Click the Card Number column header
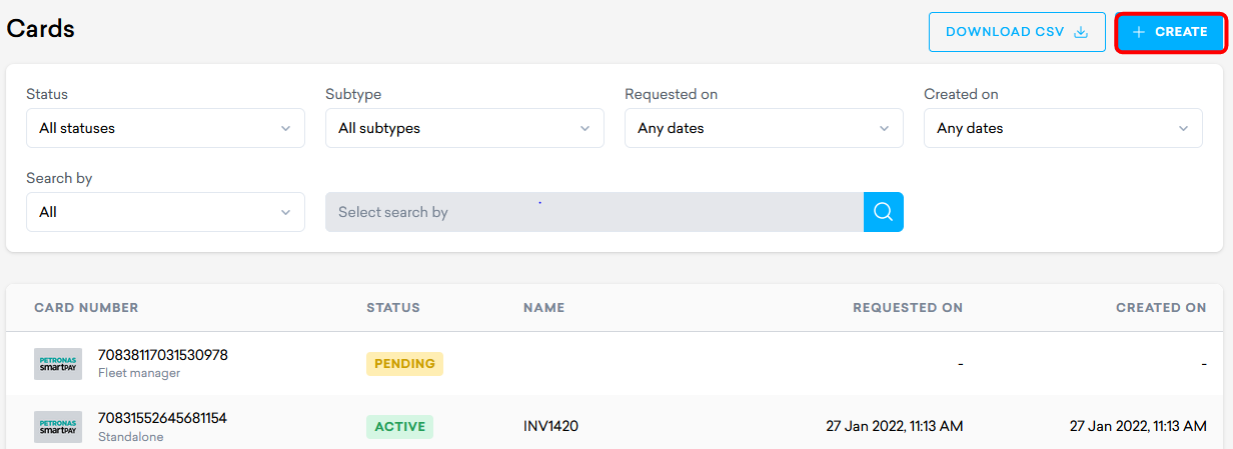 86,308
